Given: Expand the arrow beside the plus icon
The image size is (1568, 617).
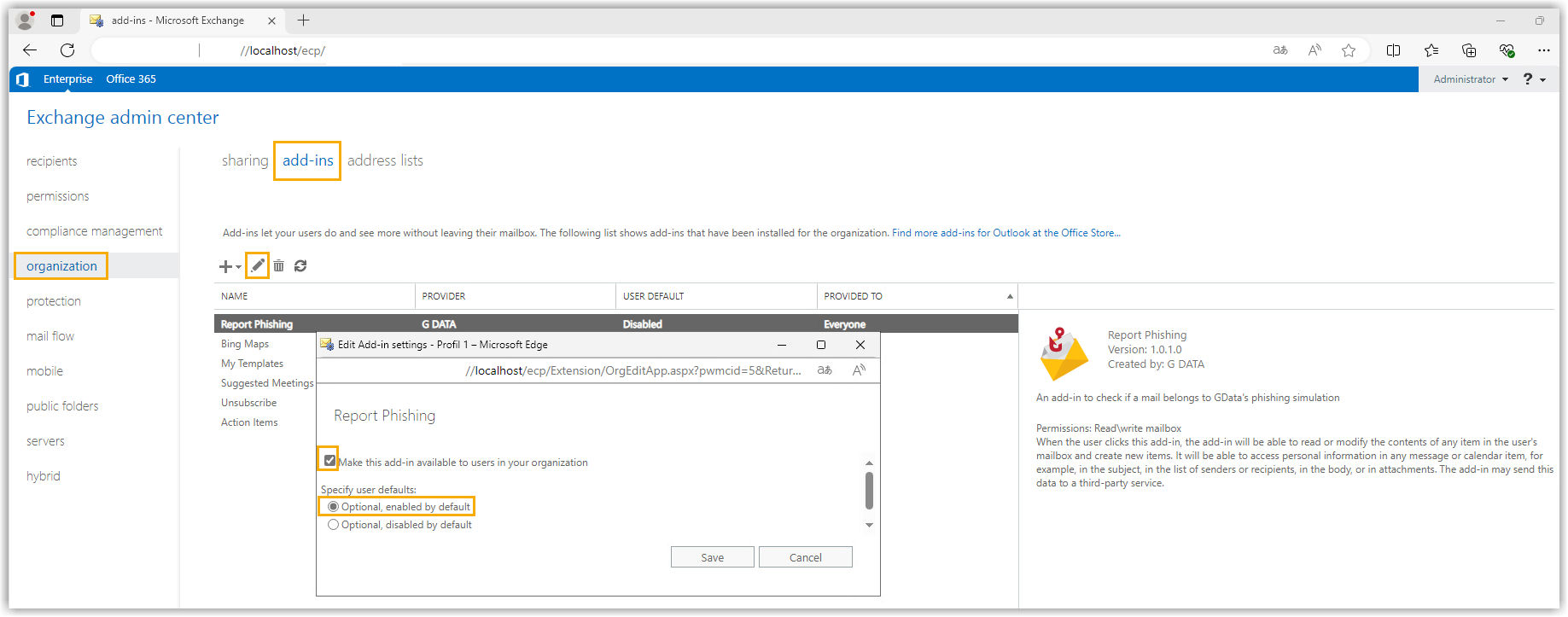Looking at the screenshot, I should tap(238, 267).
